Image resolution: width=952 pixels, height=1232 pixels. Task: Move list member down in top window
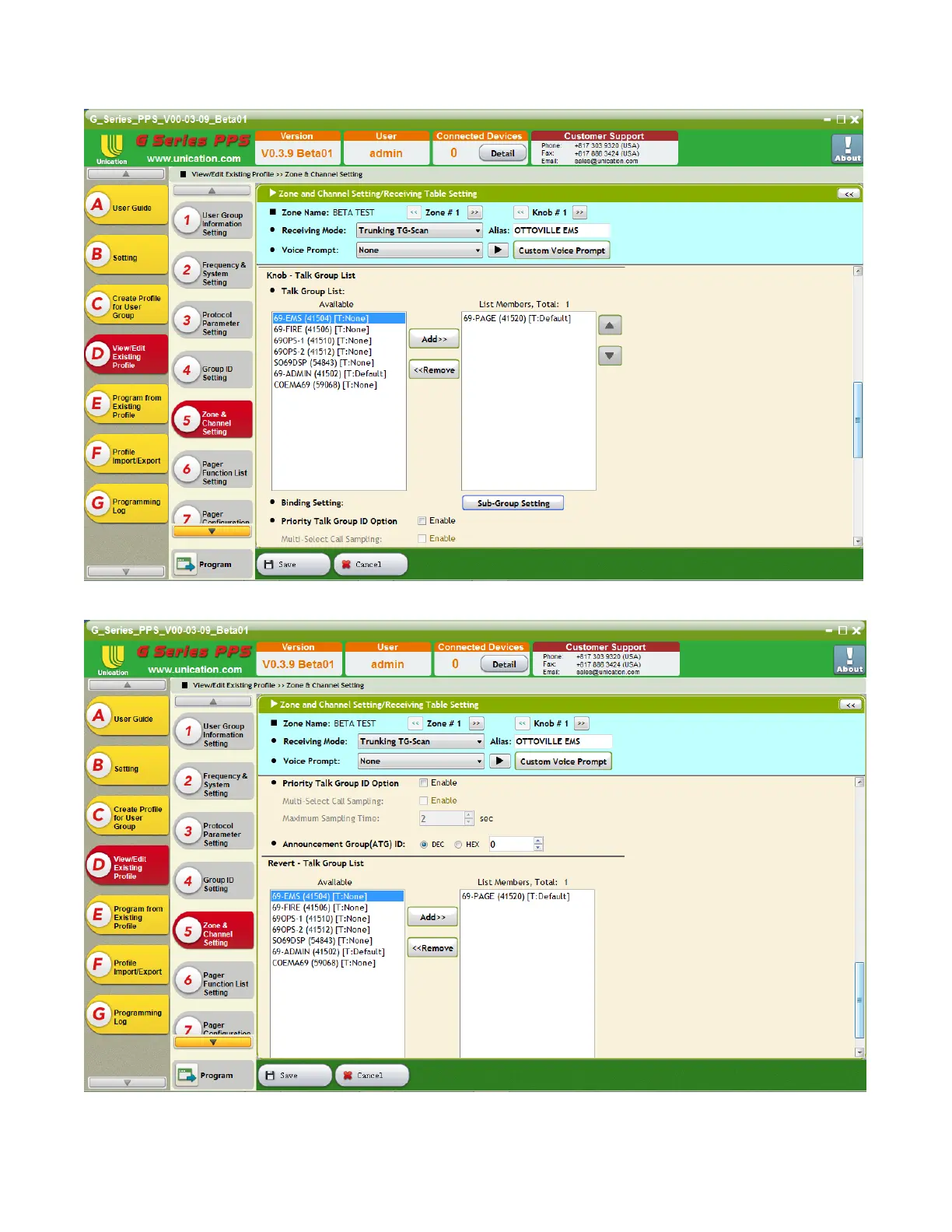[610, 355]
